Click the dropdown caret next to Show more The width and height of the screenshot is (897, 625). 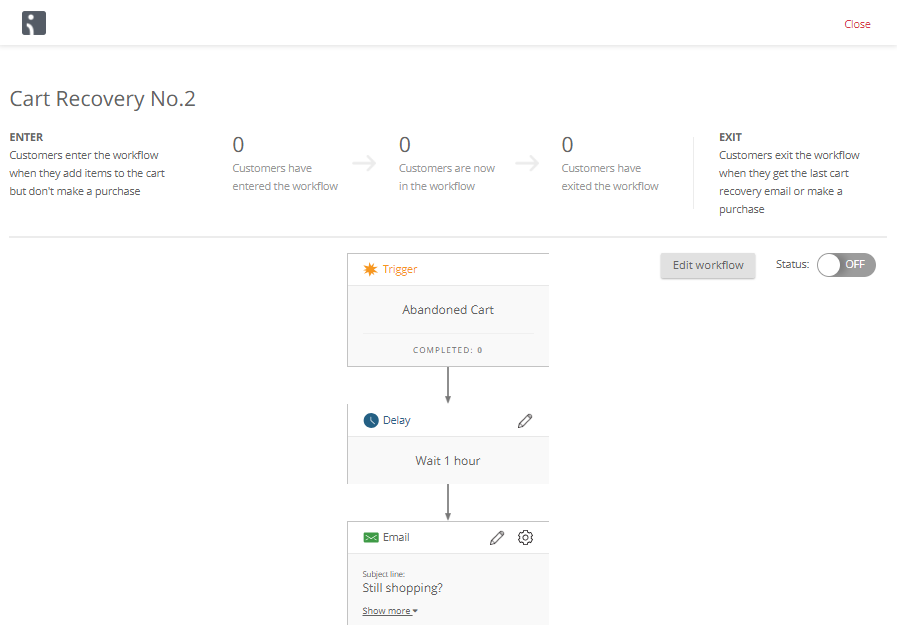click(415, 611)
